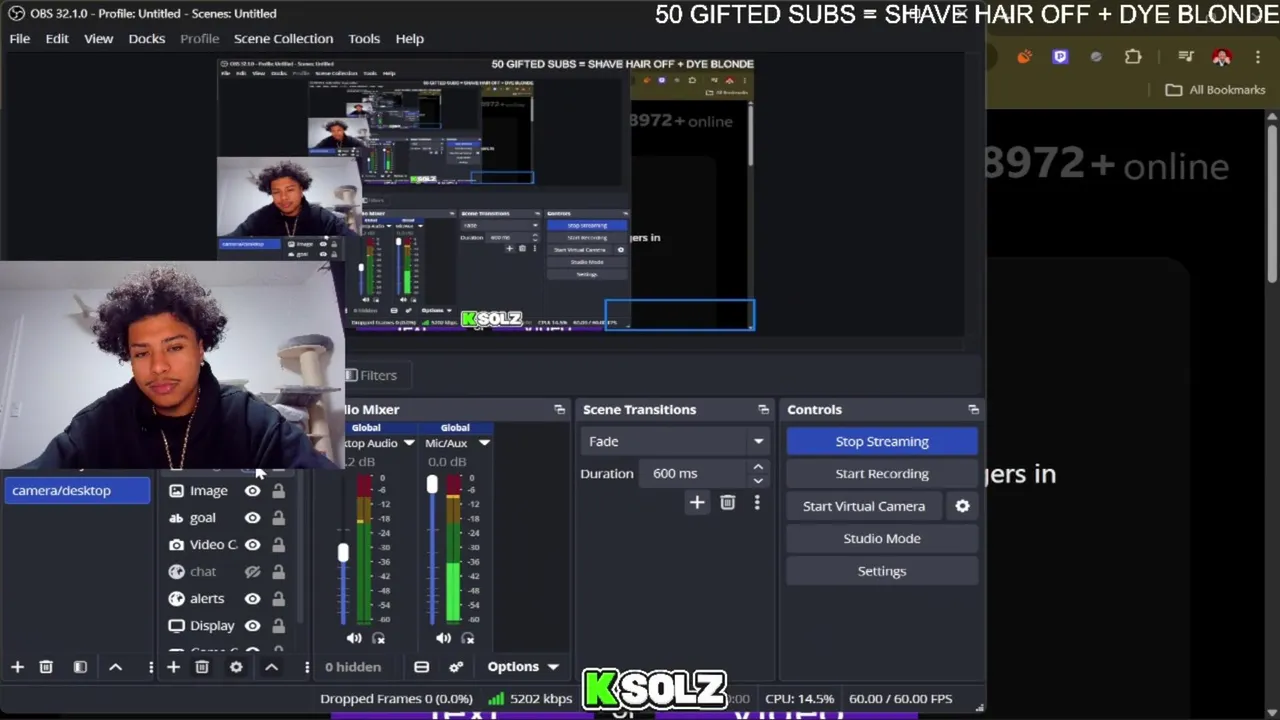1280x720 pixels.
Task: Open the Docks menu
Action: (x=146, y=39)
